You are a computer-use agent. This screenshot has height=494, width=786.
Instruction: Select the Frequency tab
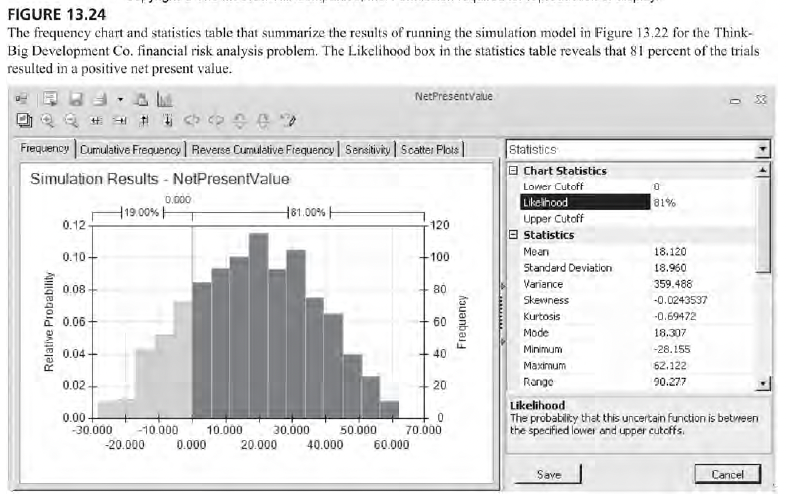[x=45, y=148]
